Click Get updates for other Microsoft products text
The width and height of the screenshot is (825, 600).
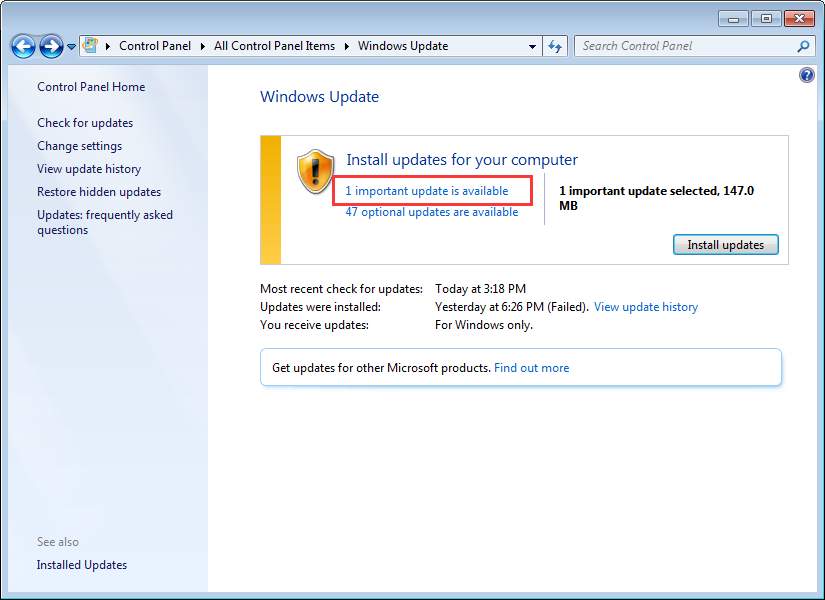381,368
